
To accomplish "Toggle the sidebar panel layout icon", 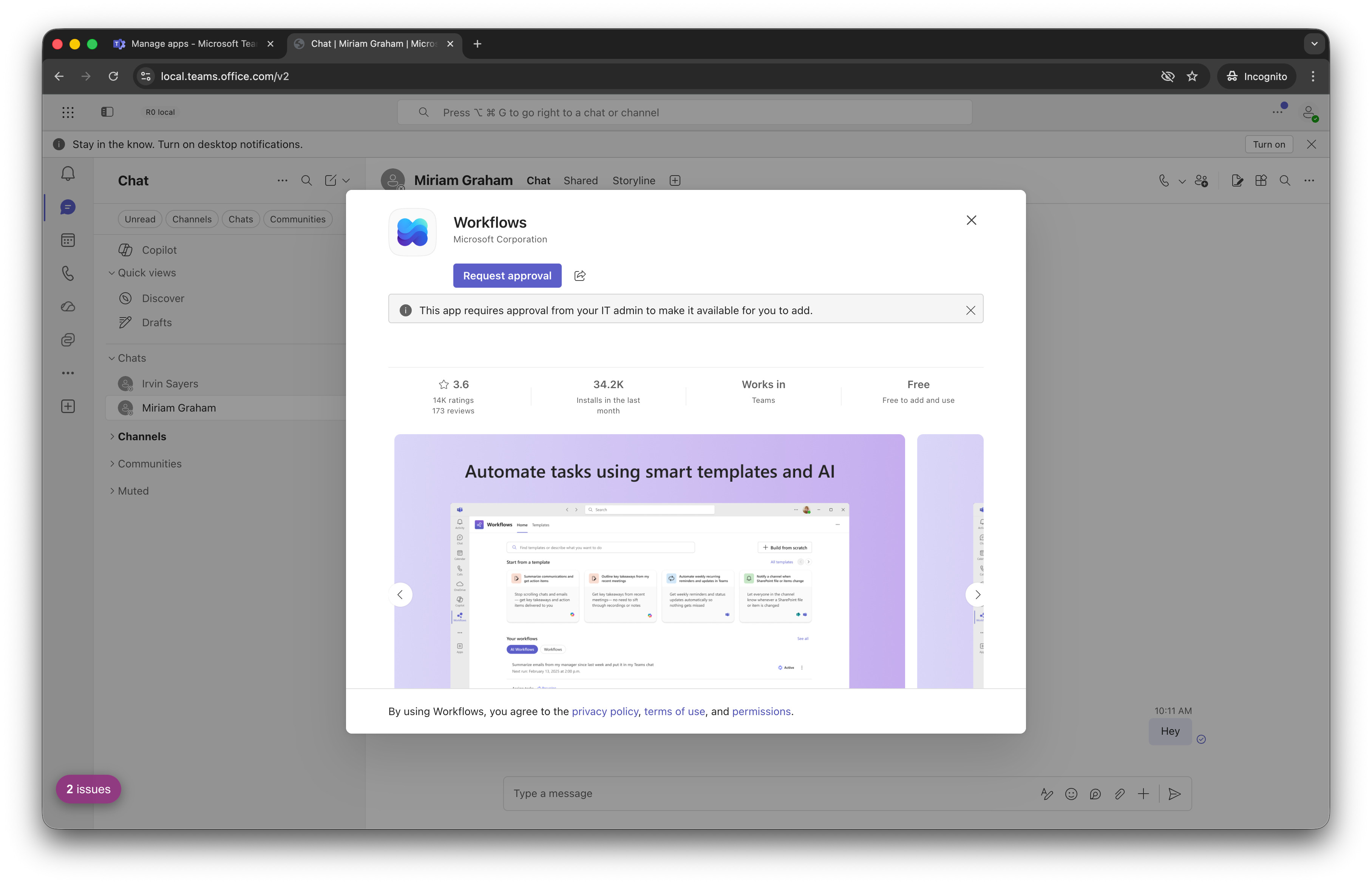I will coord(107,112).
